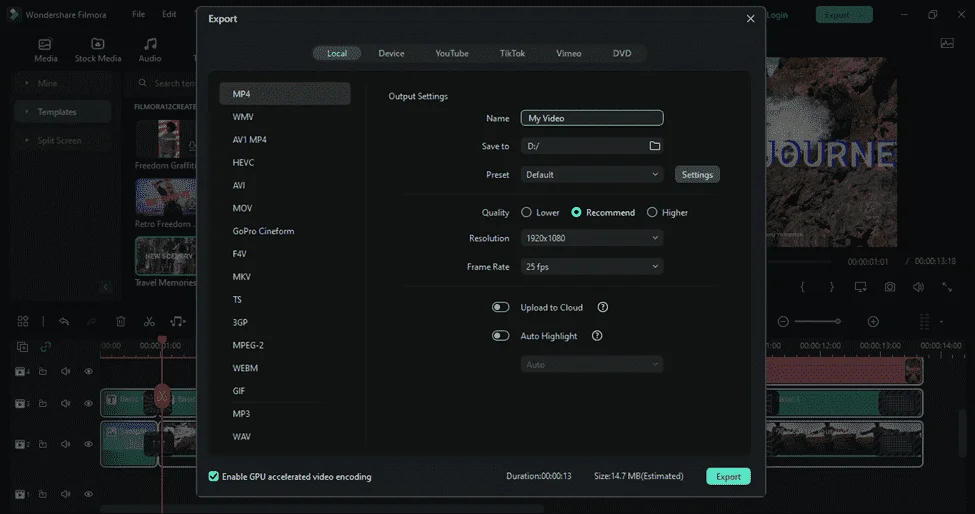Screen dimensions: 975x514
Task: Switch to the TikTok export tab
Action: (x=512, y=53)
